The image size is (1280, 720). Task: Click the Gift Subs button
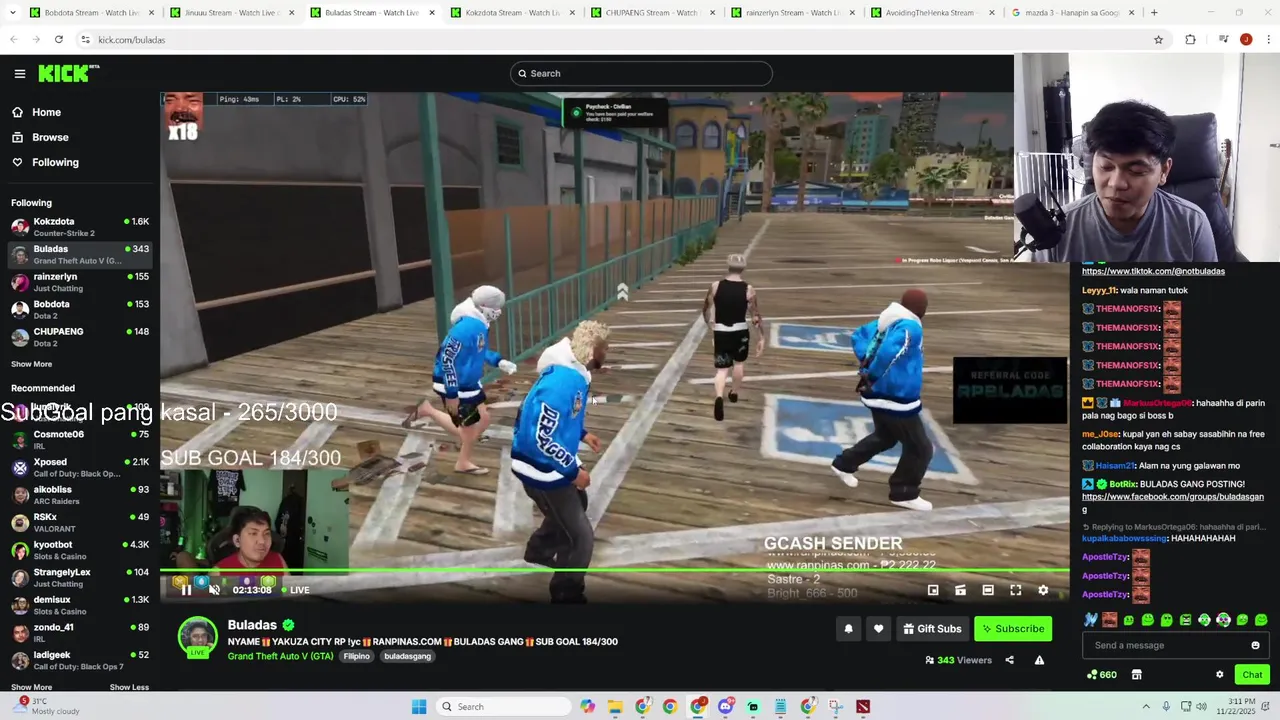(x=932, y=629)
